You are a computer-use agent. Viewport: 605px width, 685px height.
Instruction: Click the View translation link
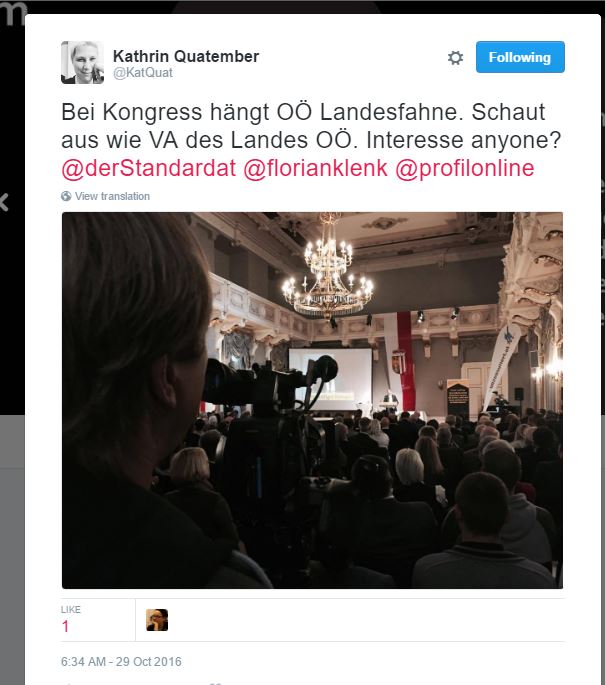(x=112, y=196)
